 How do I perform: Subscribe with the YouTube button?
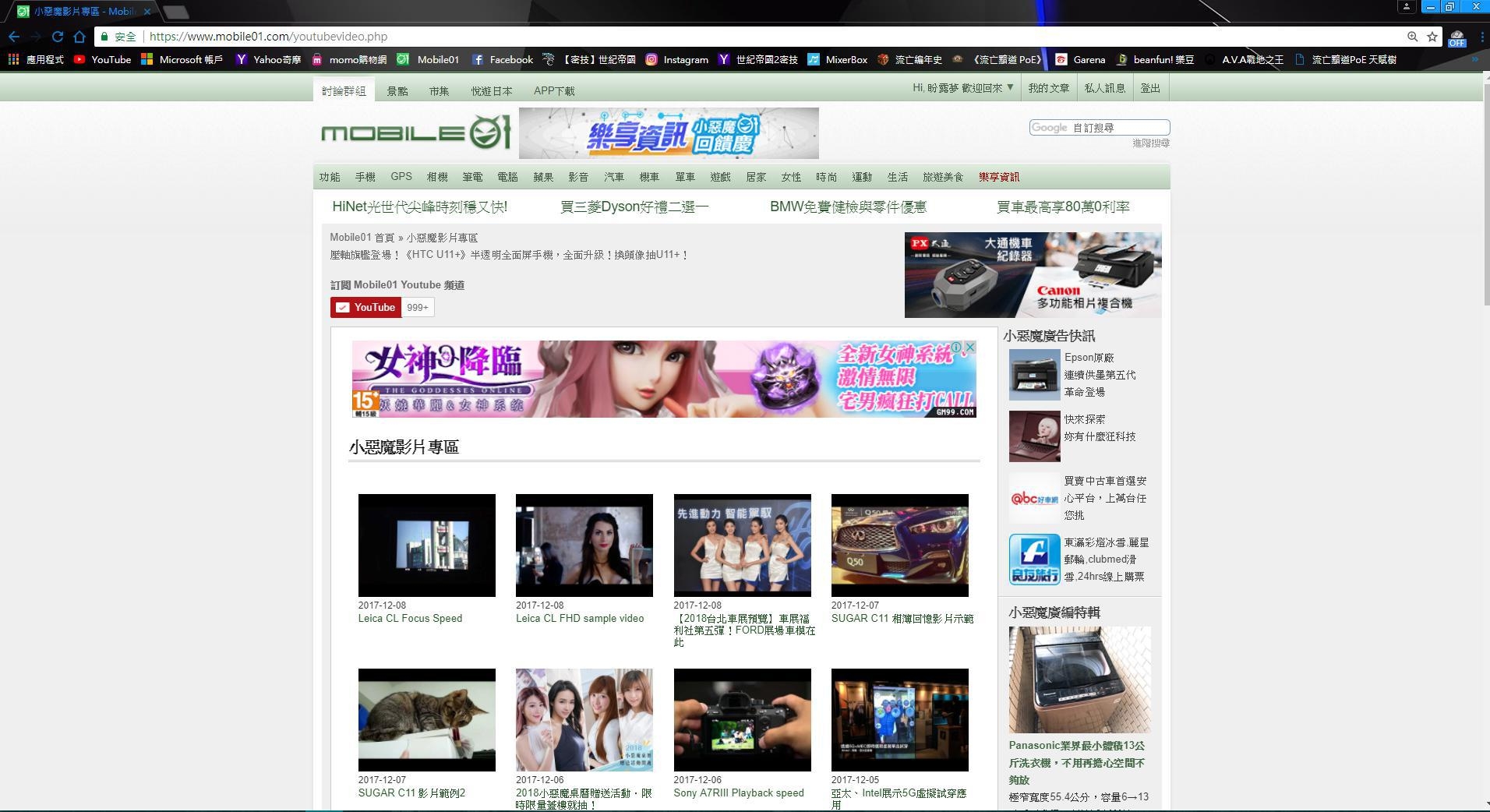tap(365, 307)
